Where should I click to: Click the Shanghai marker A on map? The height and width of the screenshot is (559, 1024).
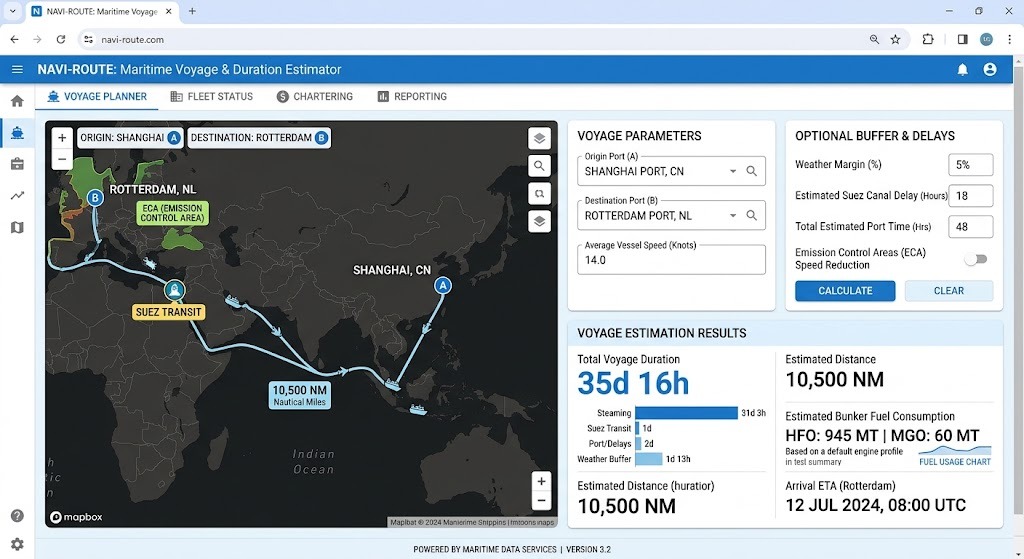coord(443,285)
